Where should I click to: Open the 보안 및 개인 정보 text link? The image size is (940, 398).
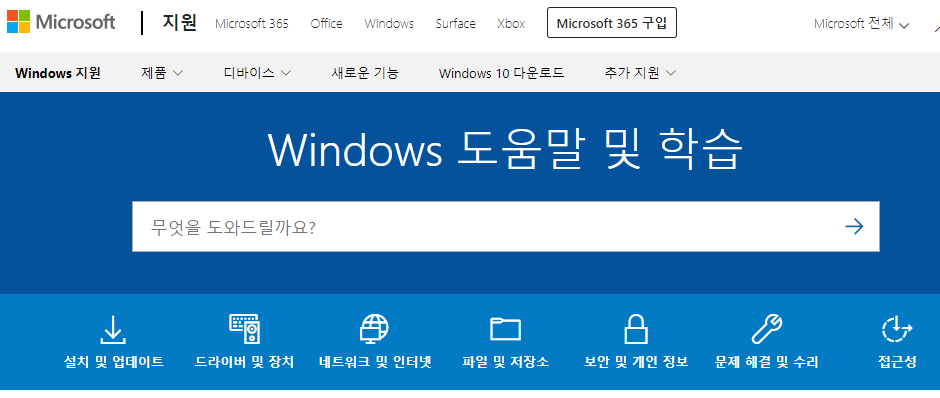[x=636, y=362]
